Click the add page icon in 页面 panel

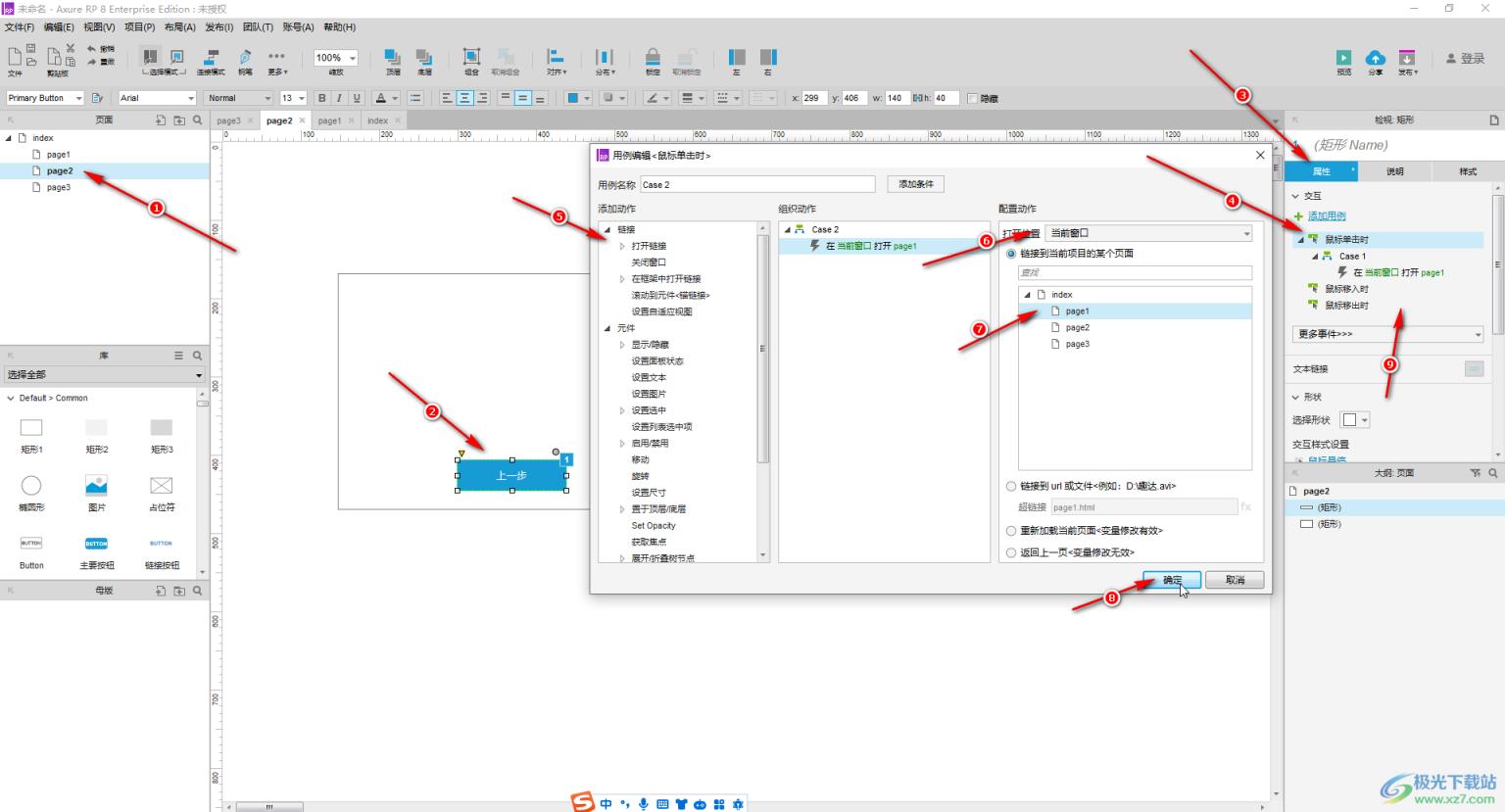[x=161, y=120]
